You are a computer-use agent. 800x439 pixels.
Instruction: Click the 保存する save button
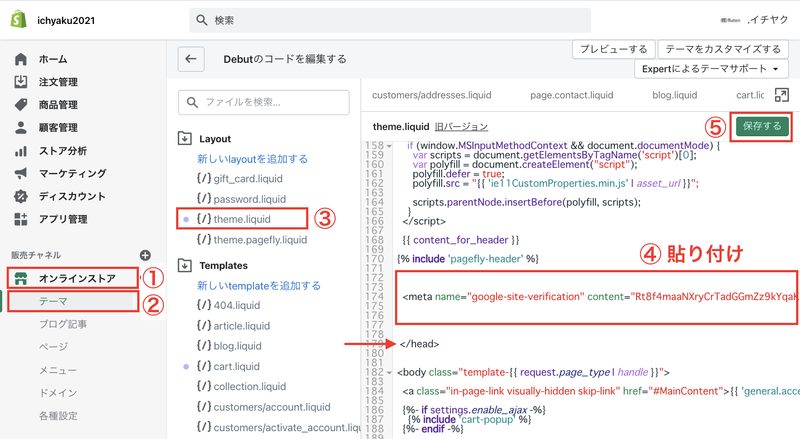pos(762,126)
